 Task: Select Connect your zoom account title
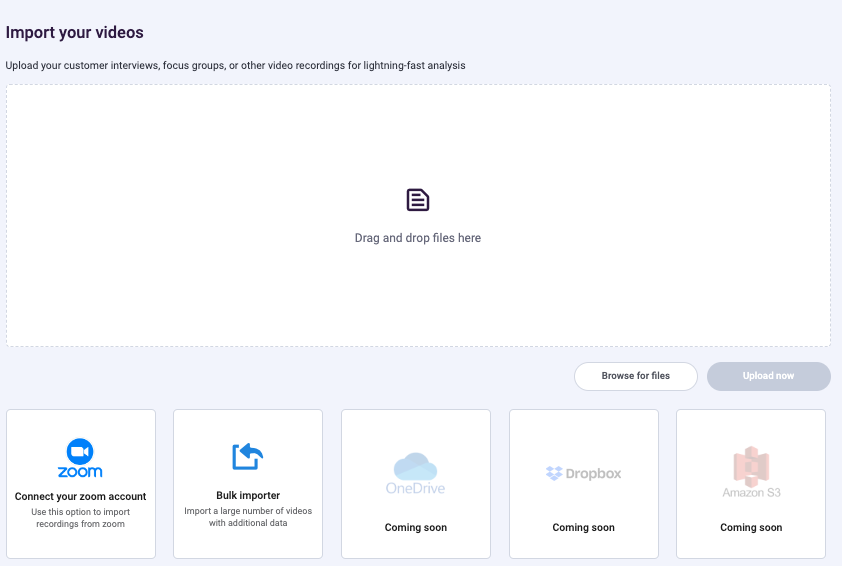[x=81, y=496]
